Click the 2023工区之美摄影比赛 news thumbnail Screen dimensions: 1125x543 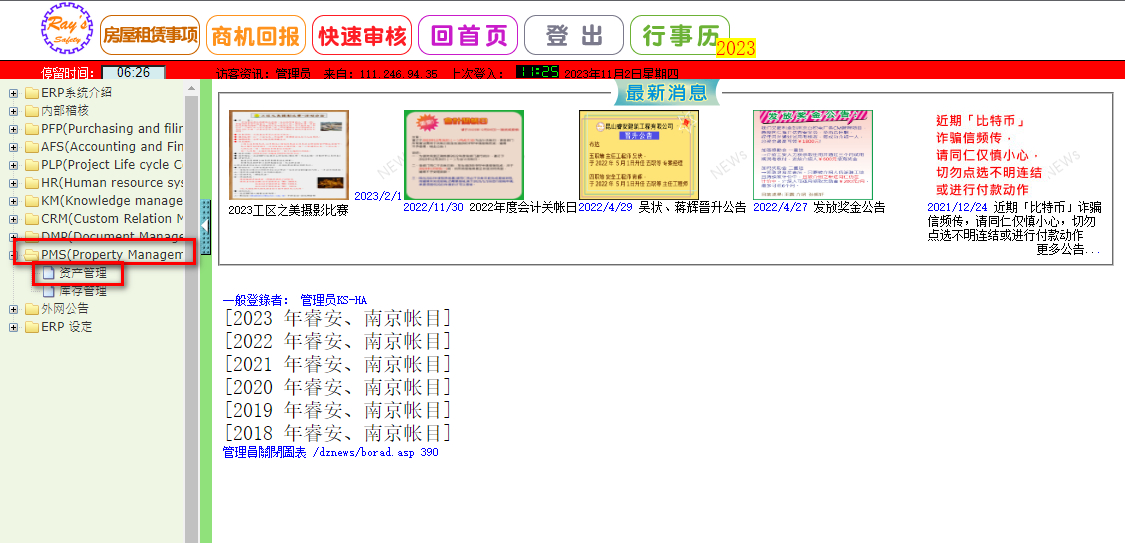(289, 155)
